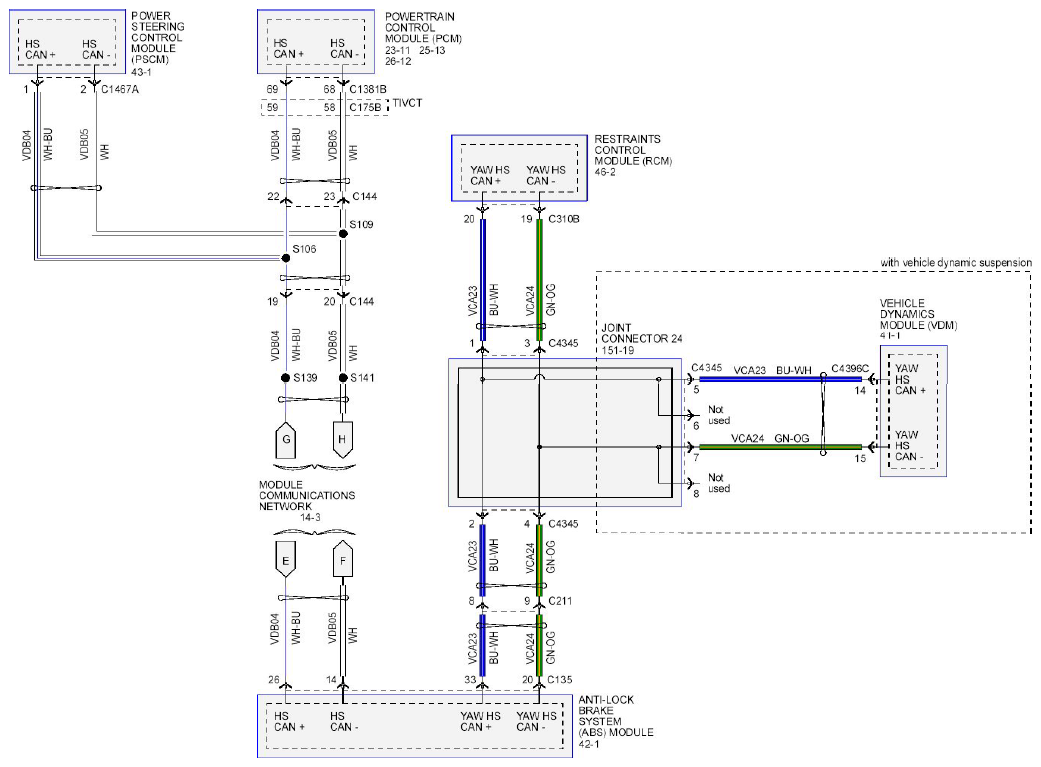Select the C1467A connector label

[x=120, y=89]
